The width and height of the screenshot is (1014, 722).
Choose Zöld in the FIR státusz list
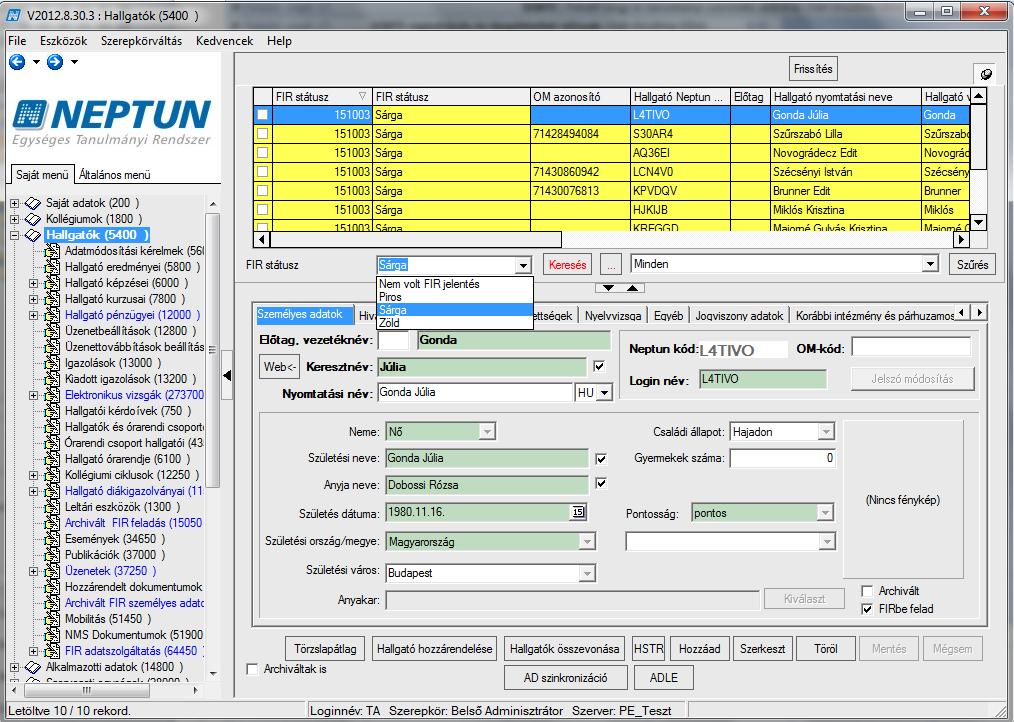click(x=455, y=323)
